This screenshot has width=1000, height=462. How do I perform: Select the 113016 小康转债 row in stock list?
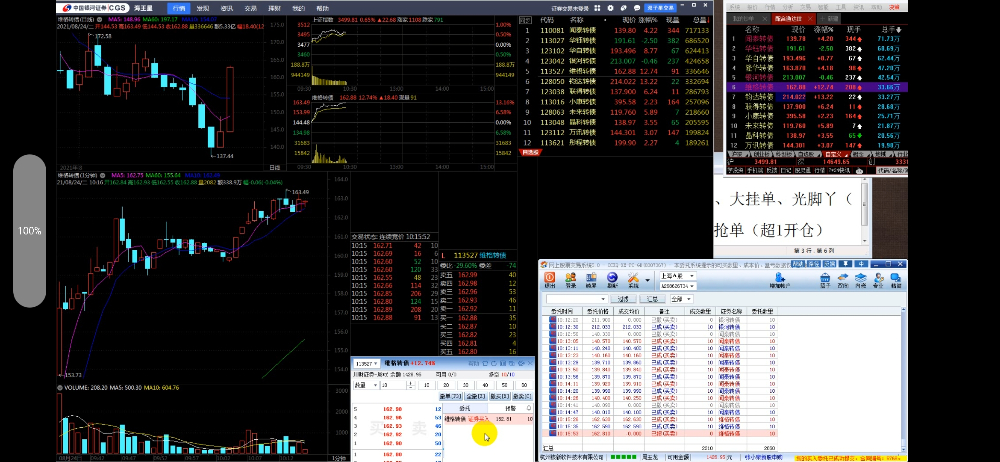[x=615, y=102]
